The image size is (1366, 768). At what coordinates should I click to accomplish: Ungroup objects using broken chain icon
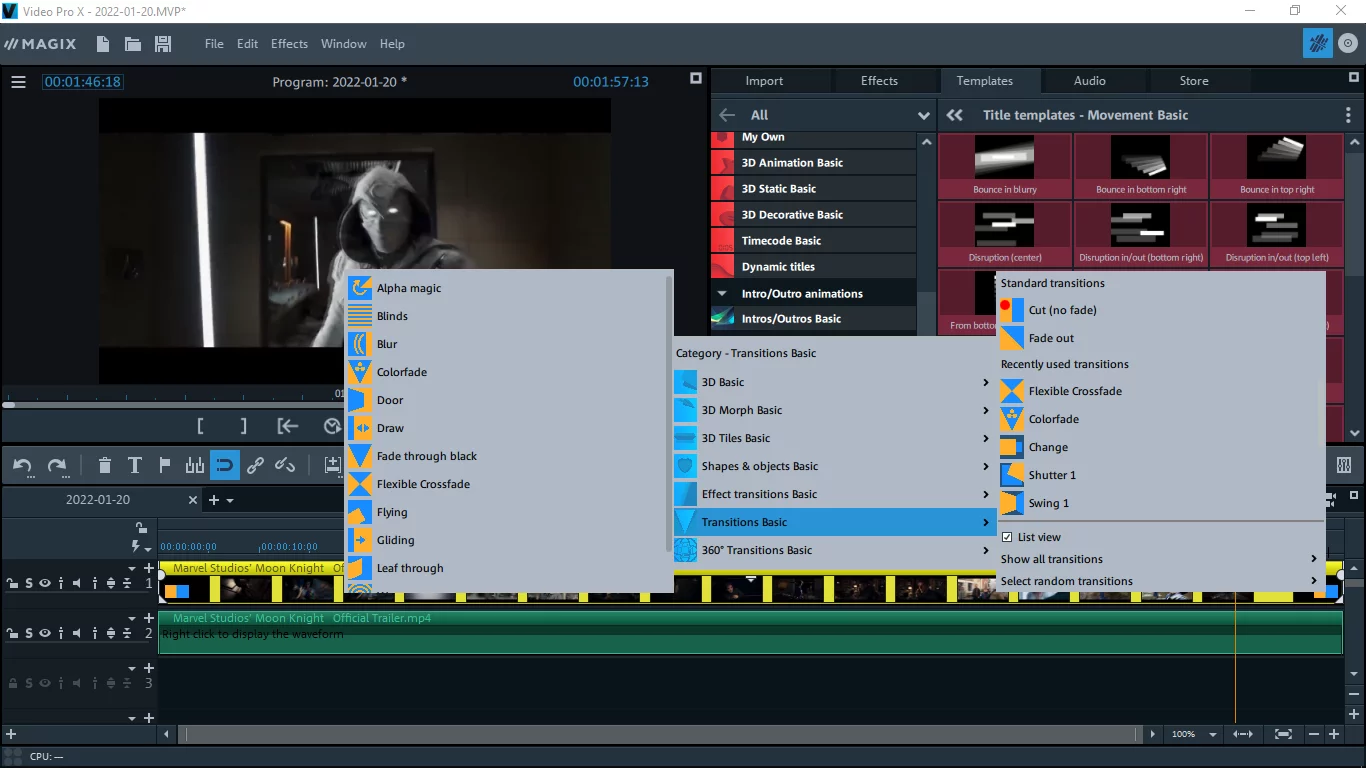pos(285,465)
